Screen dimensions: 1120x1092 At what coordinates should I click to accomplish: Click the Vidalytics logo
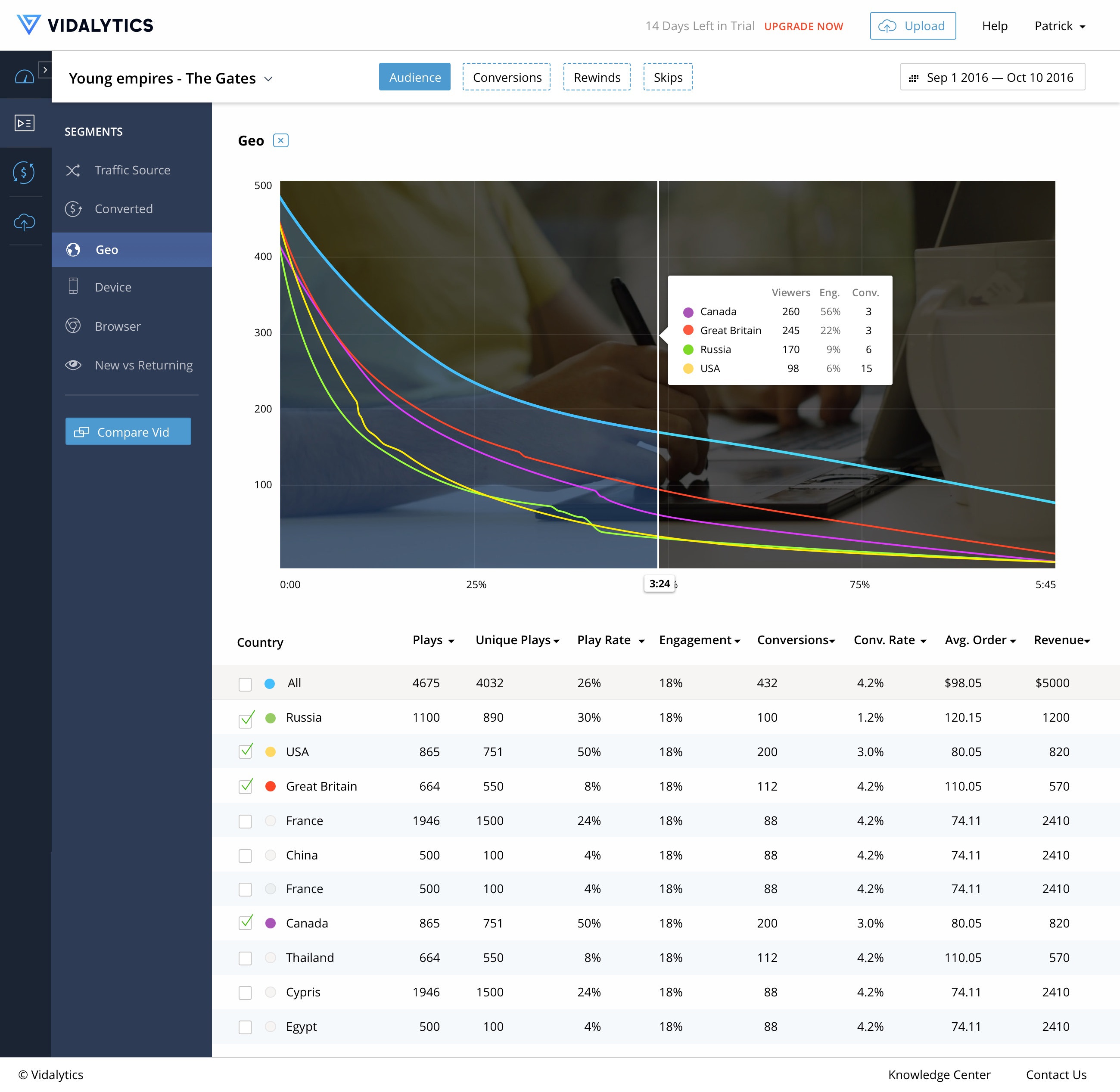[x=85, y=25]
